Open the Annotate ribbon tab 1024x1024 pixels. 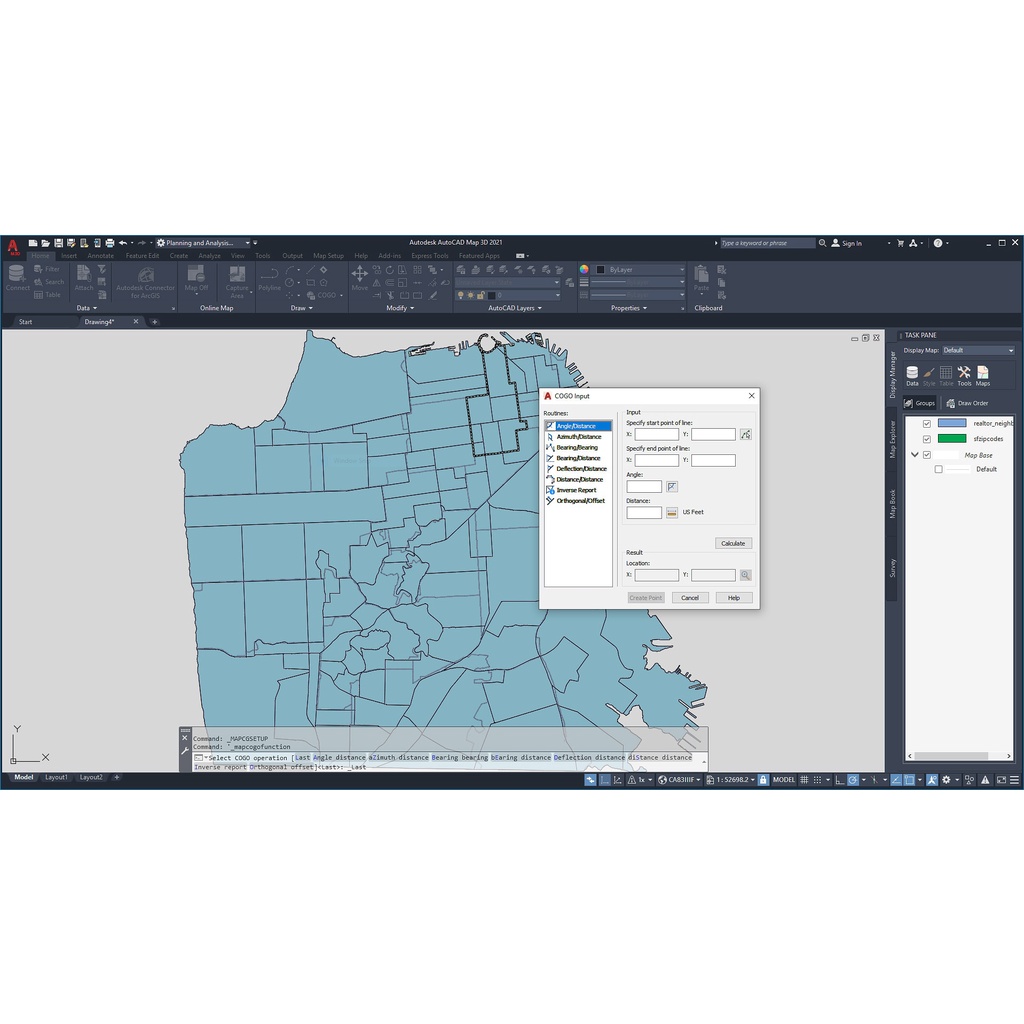coord(101,256)
